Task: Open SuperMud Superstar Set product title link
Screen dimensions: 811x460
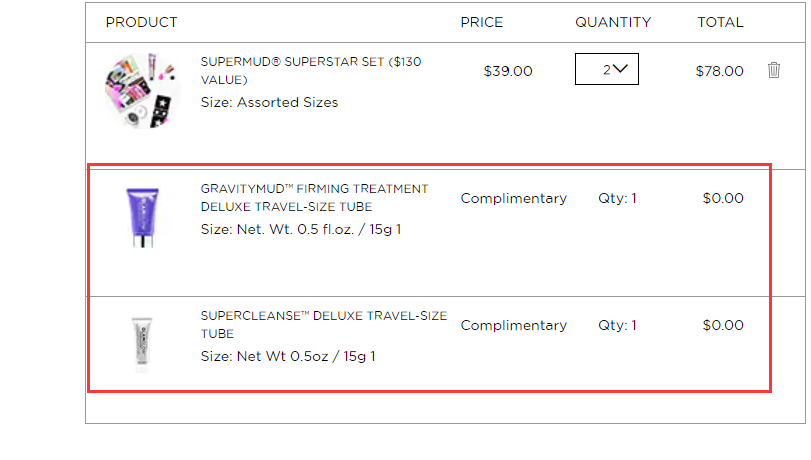Action: [311, 71]
